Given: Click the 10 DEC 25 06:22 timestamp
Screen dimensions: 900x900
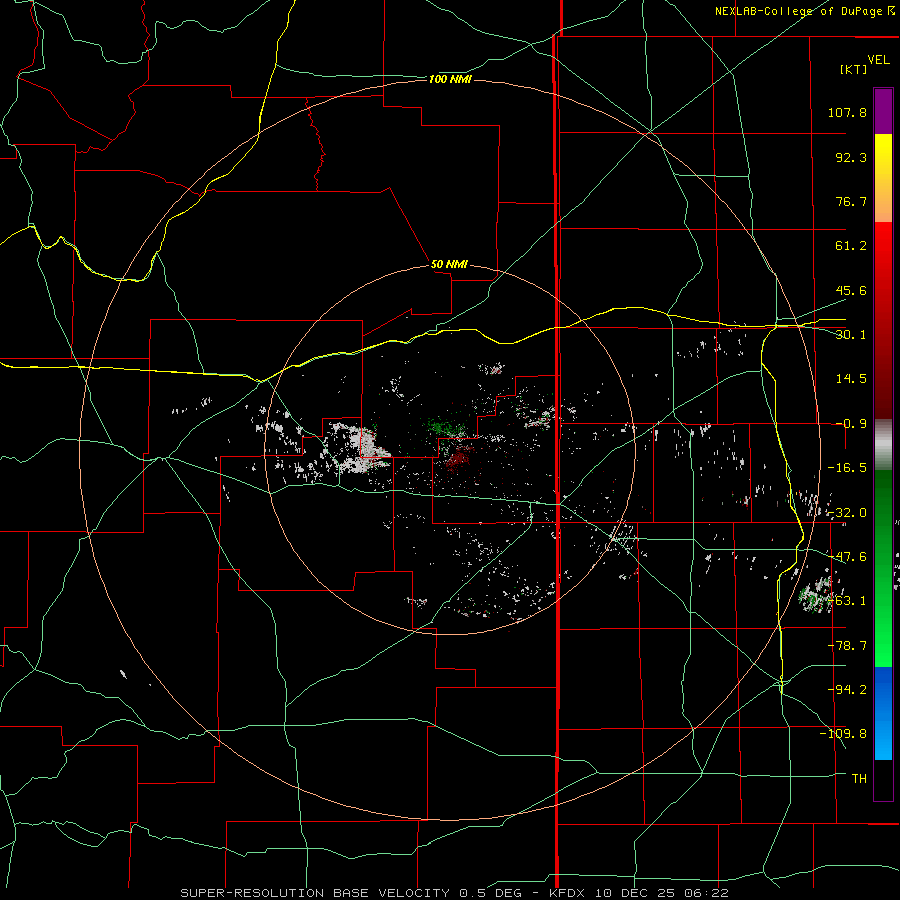Looking at the screenshot, I should tap(661, 893).
